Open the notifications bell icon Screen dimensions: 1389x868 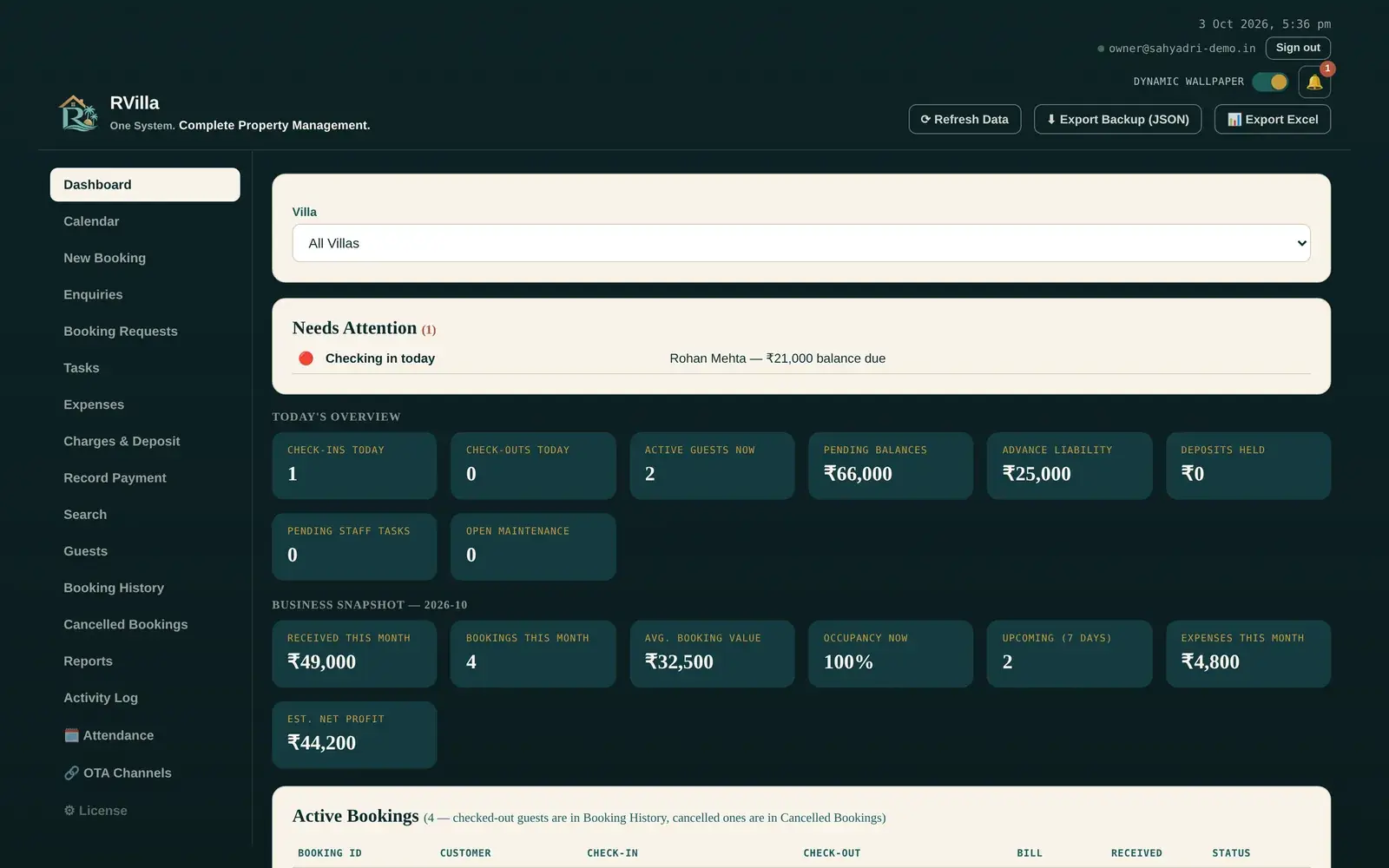pyautogui.click(x=1314, y=82)
